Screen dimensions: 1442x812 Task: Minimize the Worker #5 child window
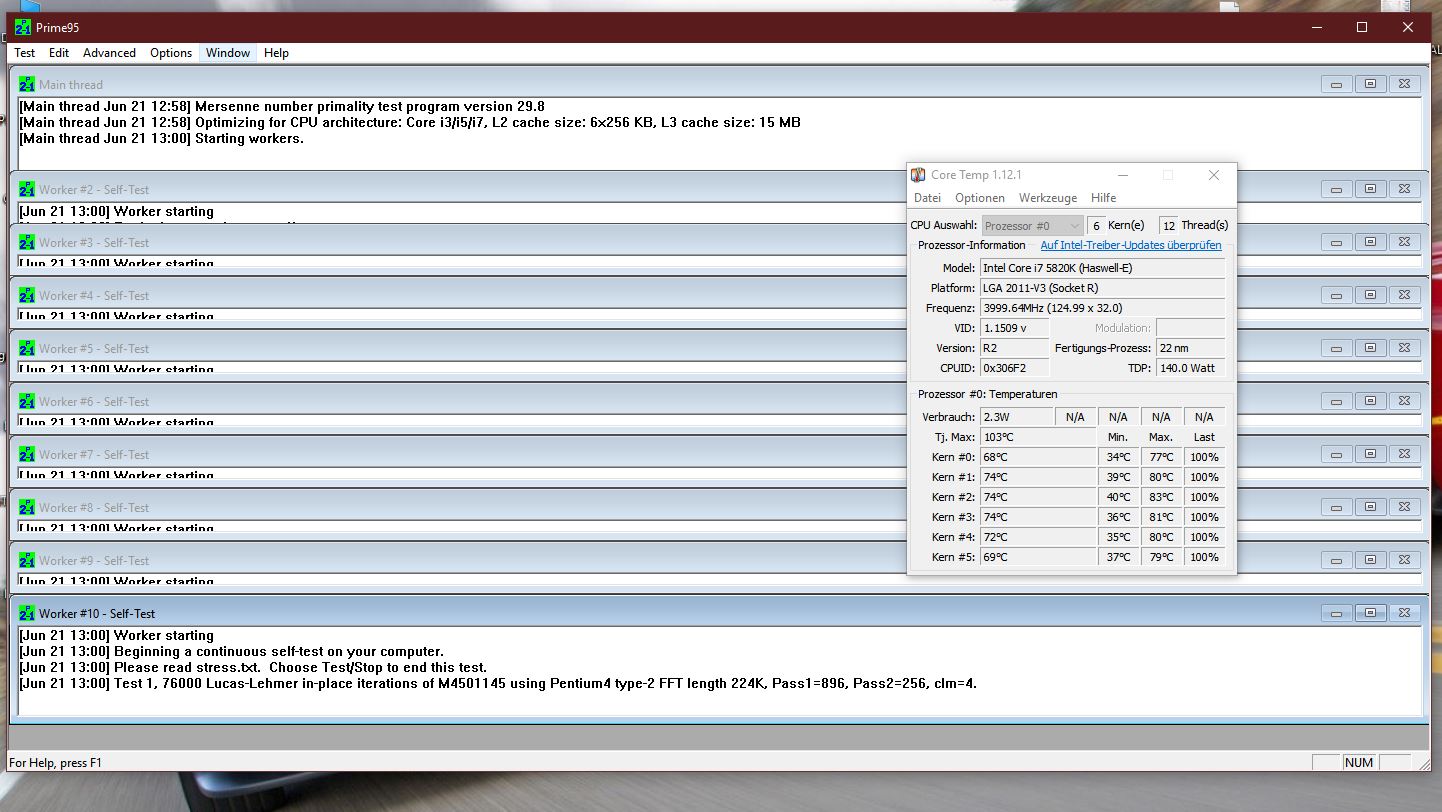(1336, 348)
